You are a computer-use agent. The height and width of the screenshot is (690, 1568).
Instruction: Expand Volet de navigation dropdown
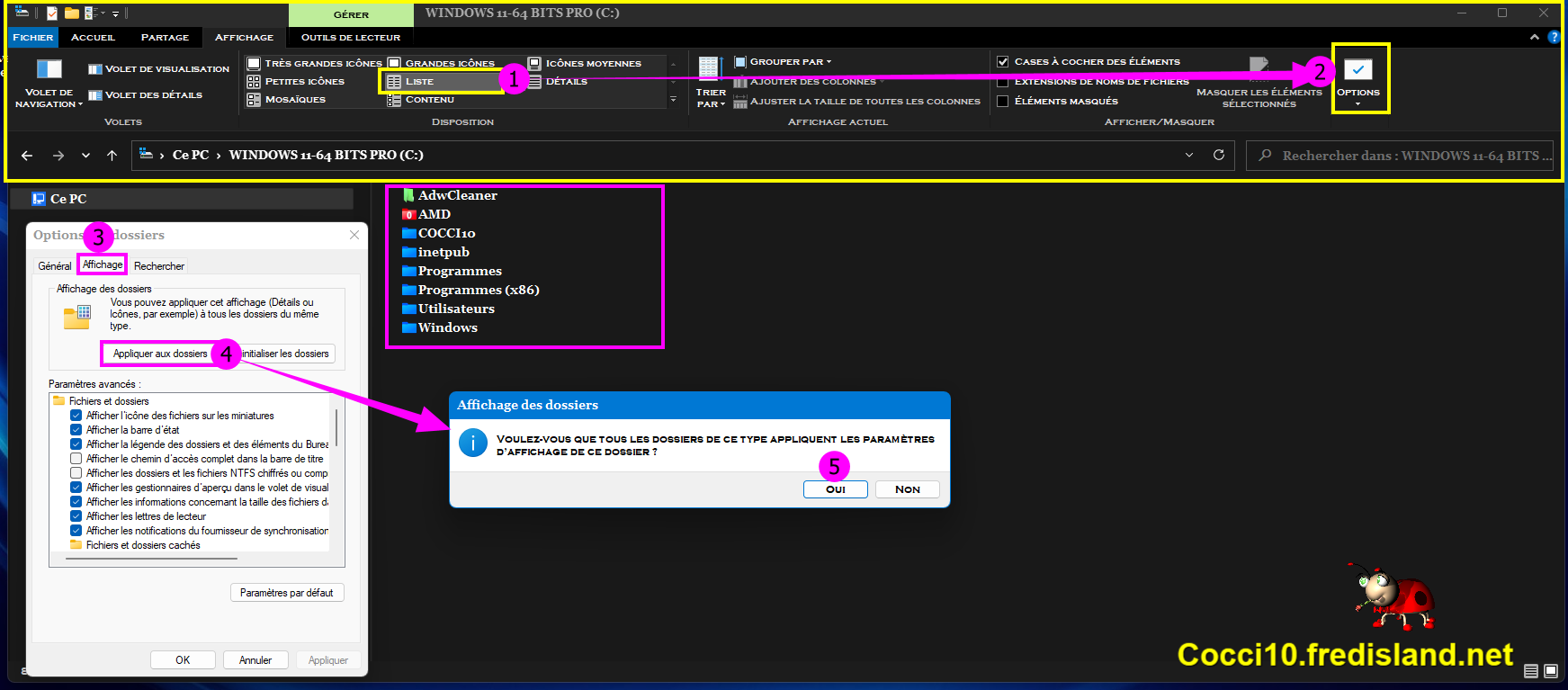pyautogui.click(x=49, y=82)
